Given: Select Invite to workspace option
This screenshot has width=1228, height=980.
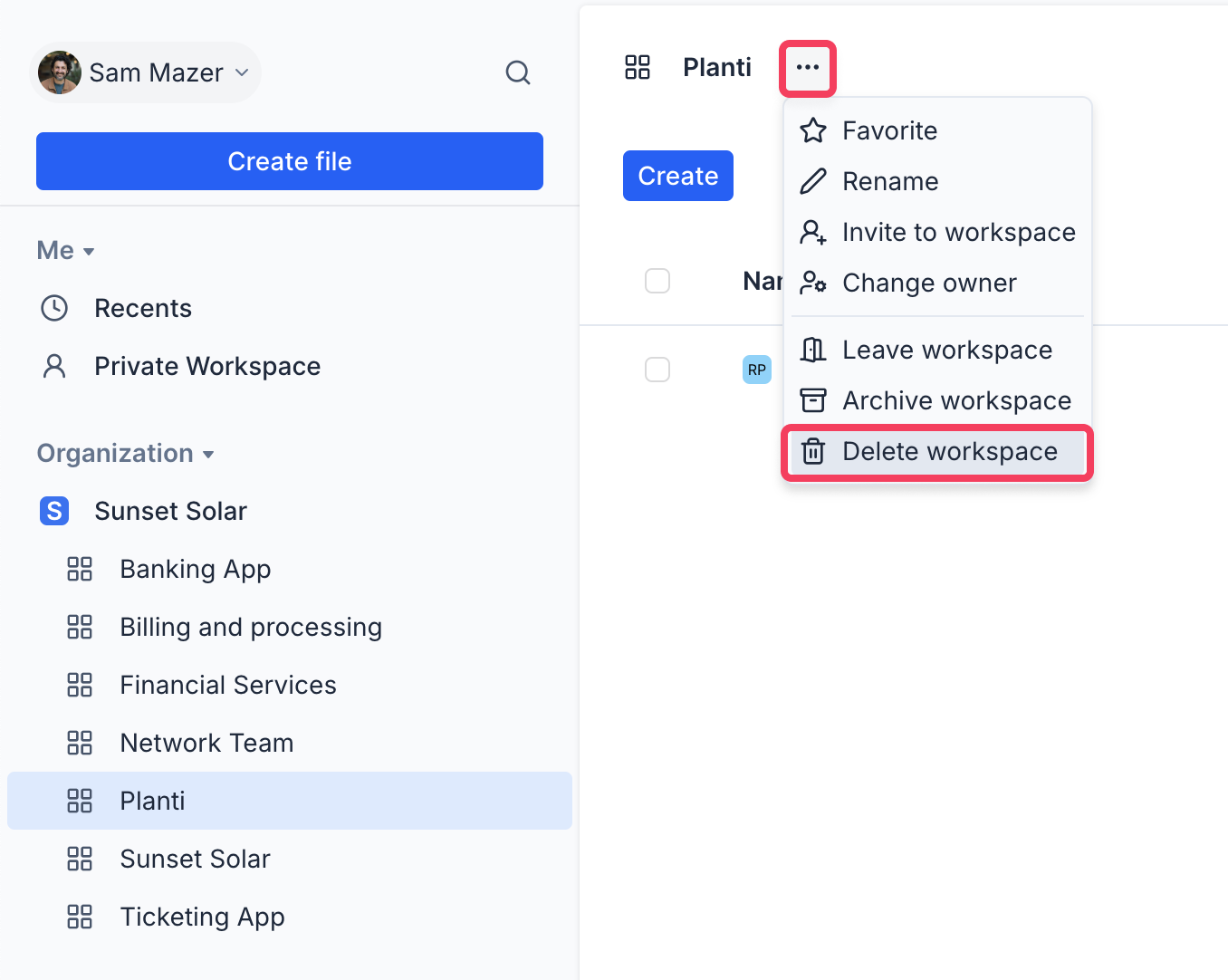Looking at the screenshot, I should (937, 232).
